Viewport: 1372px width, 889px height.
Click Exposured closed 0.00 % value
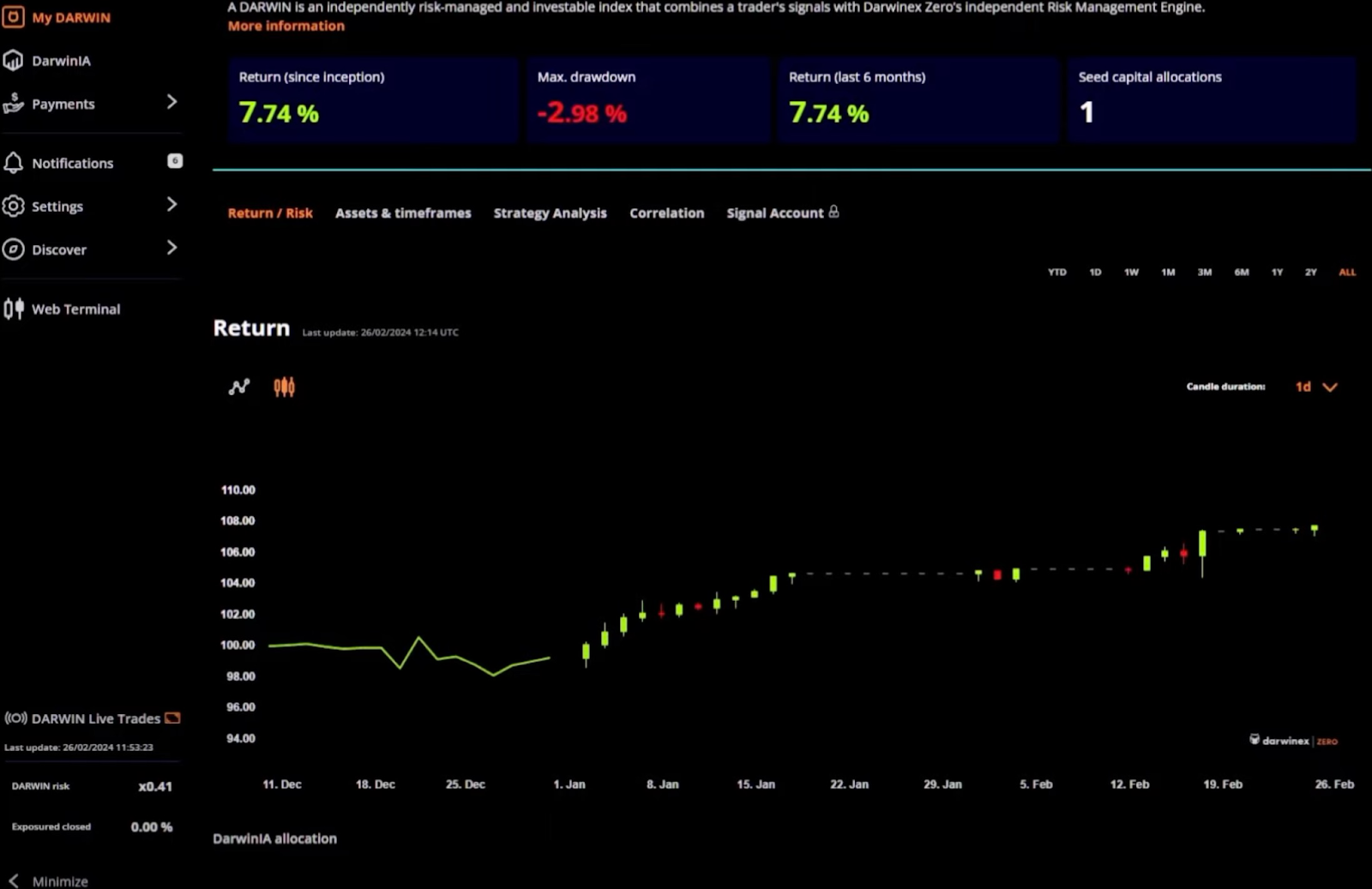152,826
